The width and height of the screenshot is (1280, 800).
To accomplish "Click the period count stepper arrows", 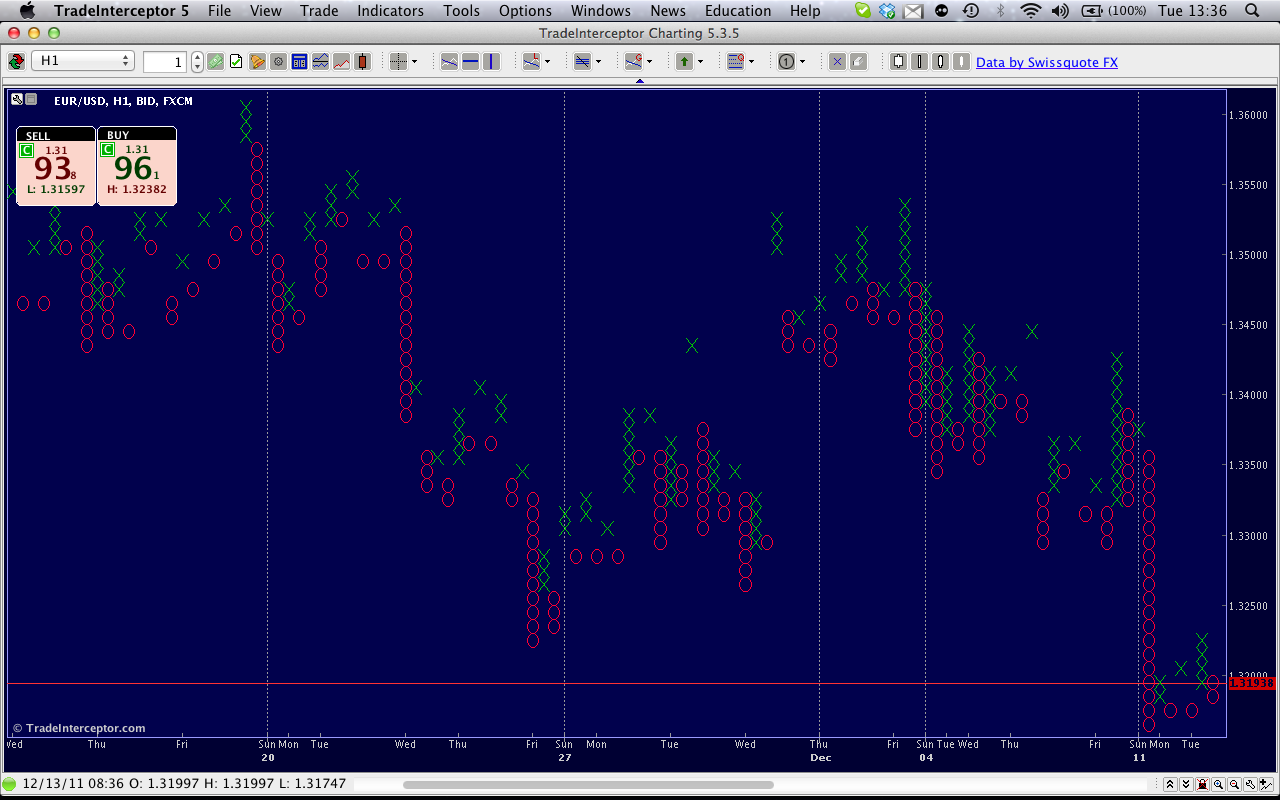I will pyautogui.click(x=197, y=62).
